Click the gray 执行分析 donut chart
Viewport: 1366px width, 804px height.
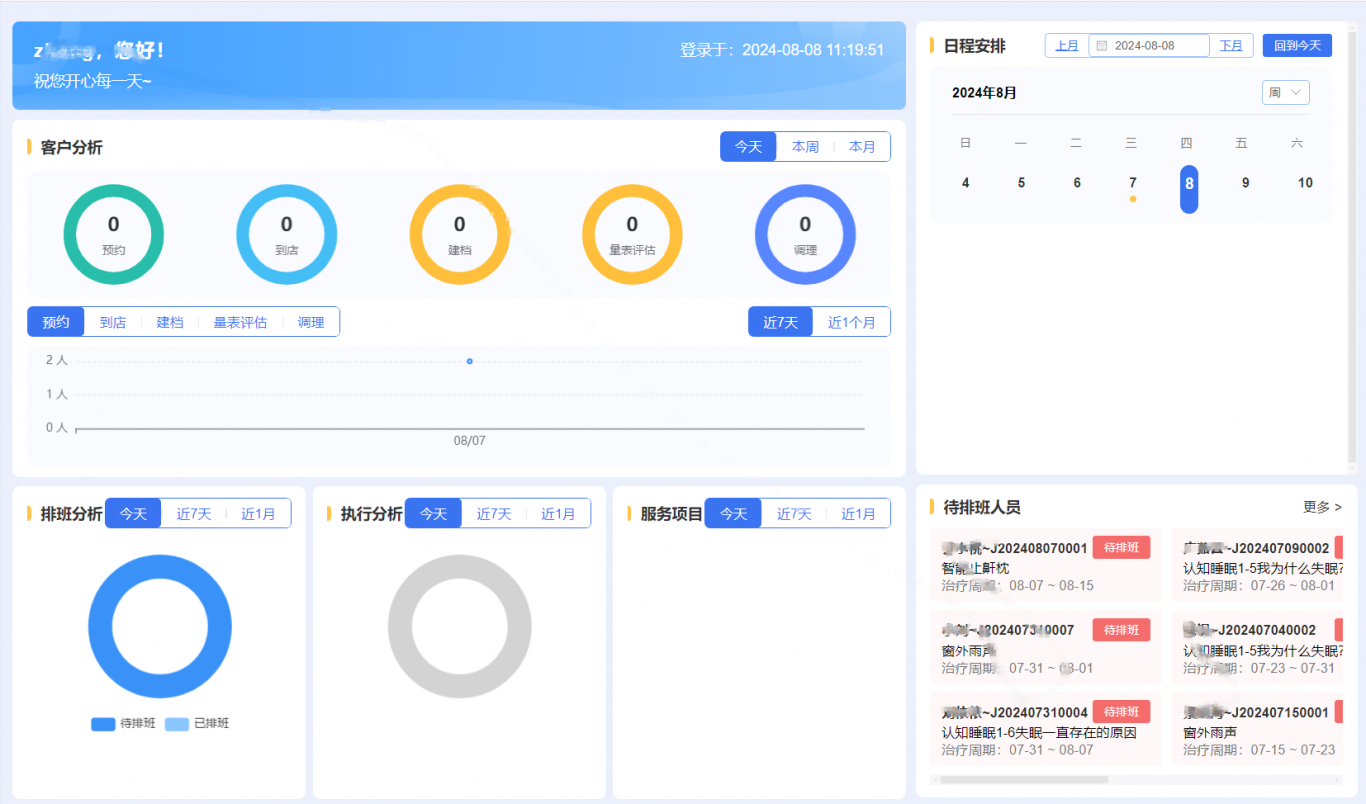pos(460,626)
